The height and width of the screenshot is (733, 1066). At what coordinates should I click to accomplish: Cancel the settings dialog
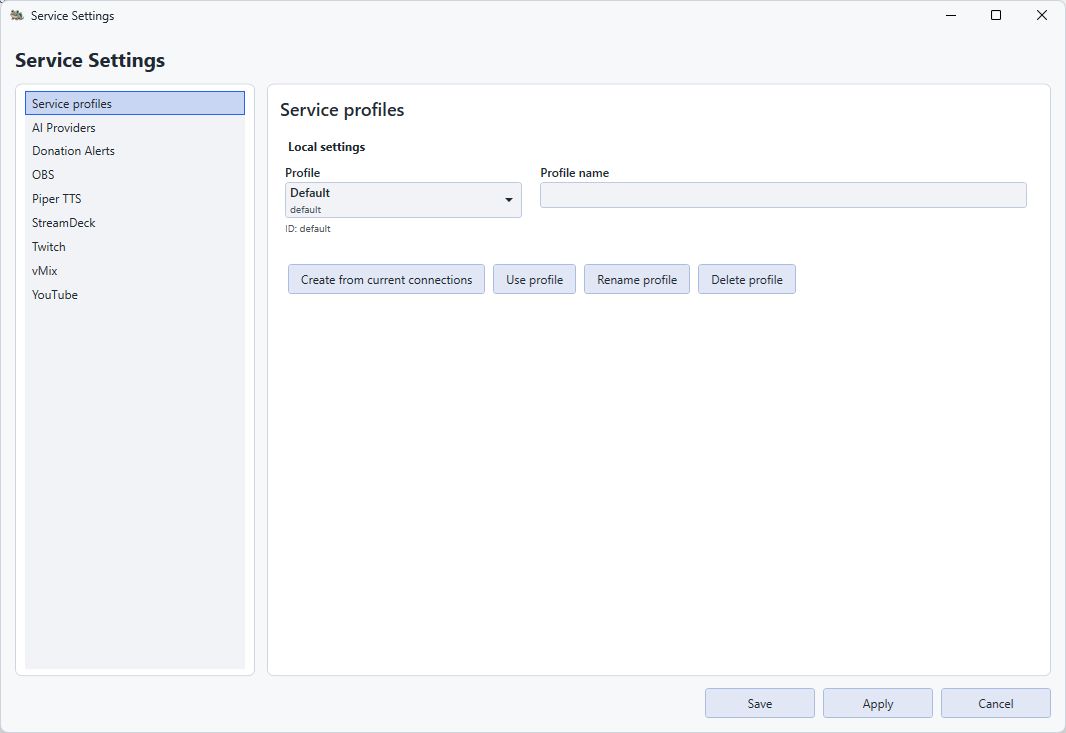995,703
